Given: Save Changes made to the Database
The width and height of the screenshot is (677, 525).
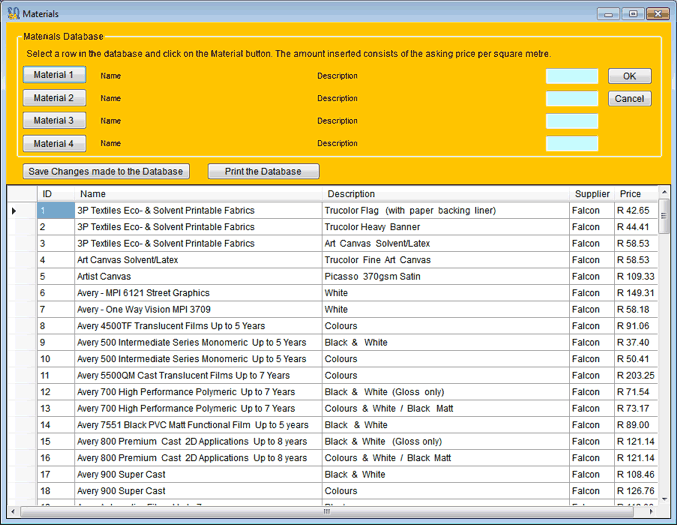Looking at the screenshot, I should (106, 171).
